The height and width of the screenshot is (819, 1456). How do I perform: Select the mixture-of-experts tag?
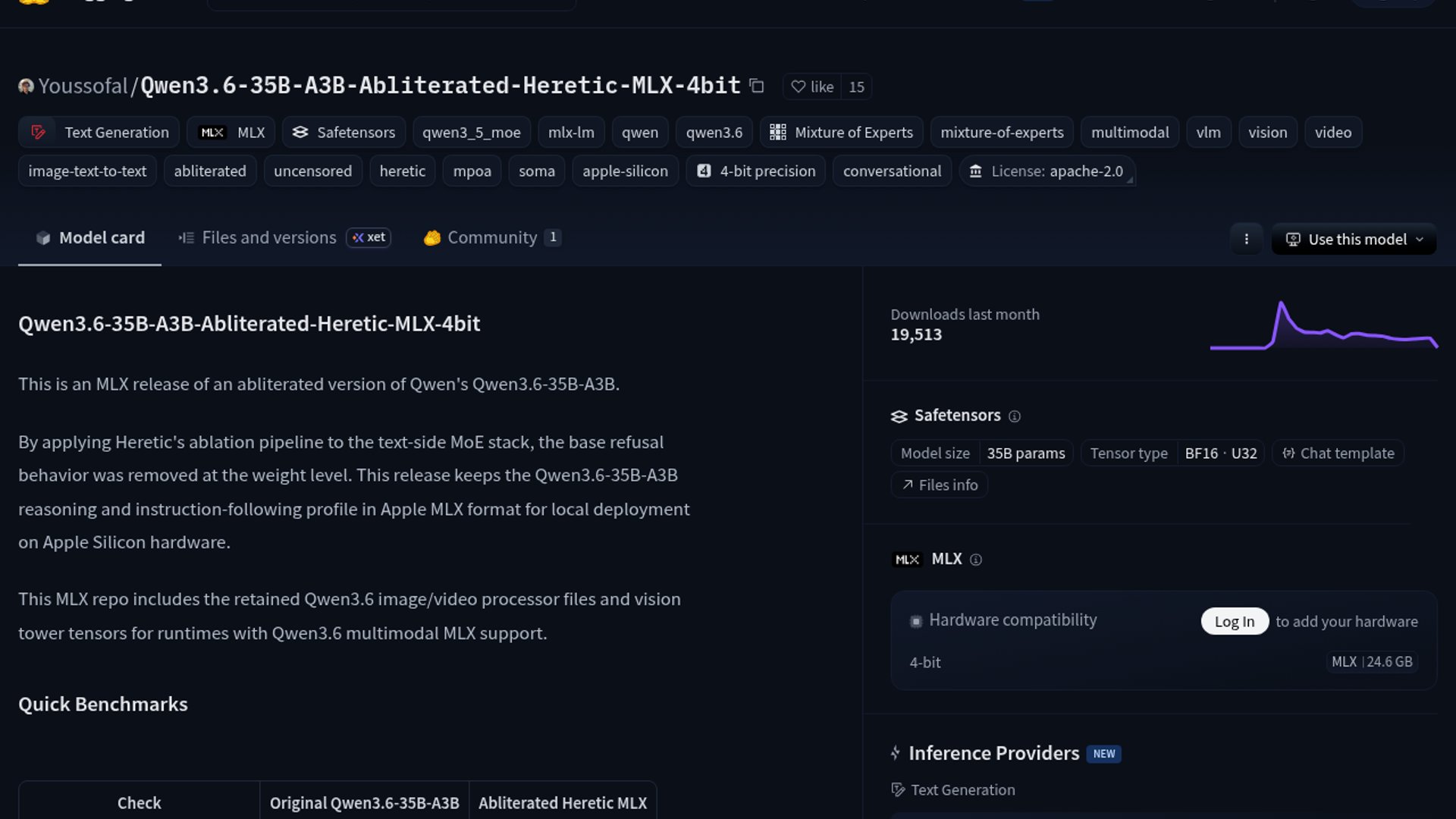pyautogui.click(x=1002, y=133)
